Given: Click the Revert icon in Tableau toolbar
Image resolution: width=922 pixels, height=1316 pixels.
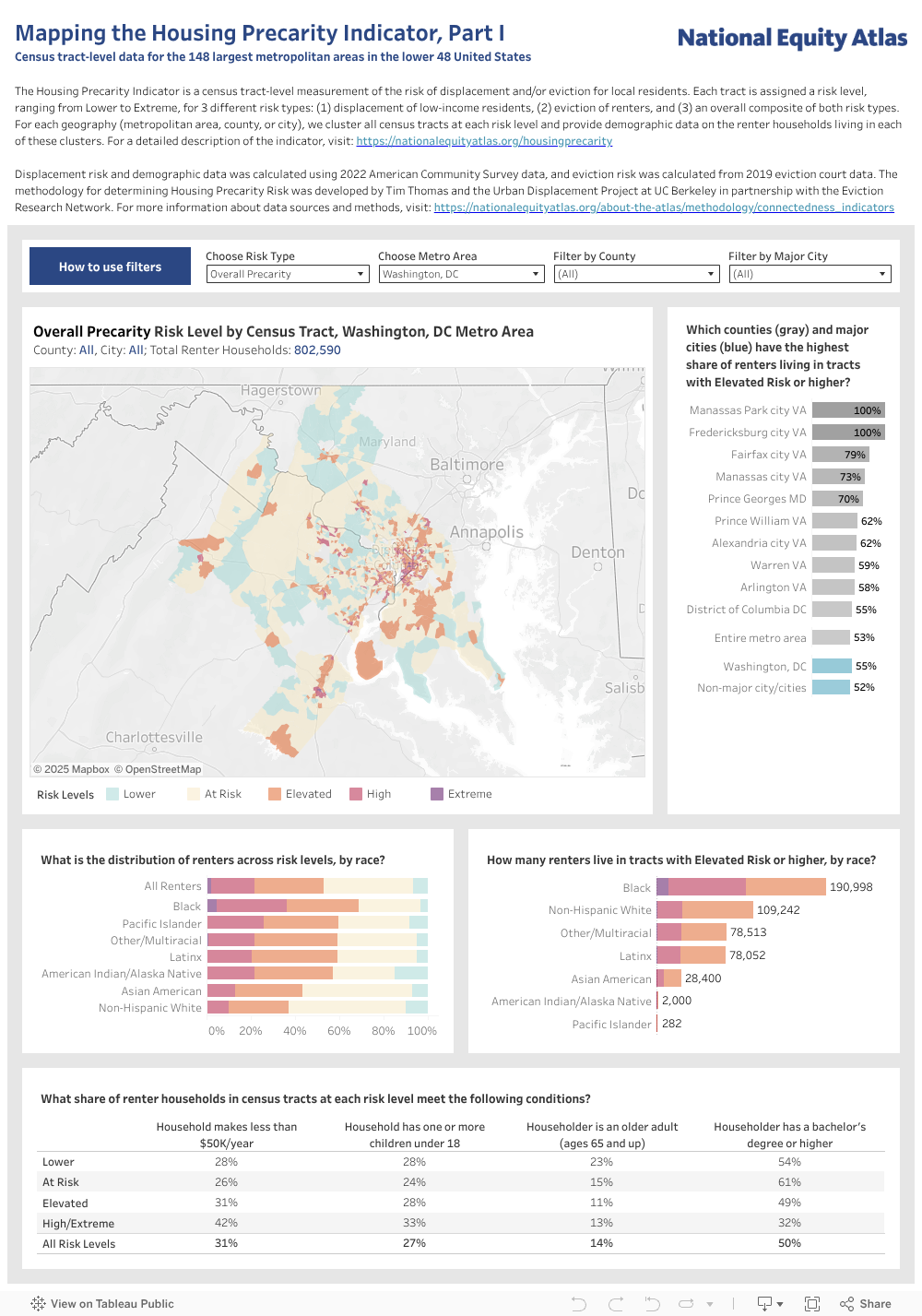Looking at the screenshot, I should click(652, 1303).
